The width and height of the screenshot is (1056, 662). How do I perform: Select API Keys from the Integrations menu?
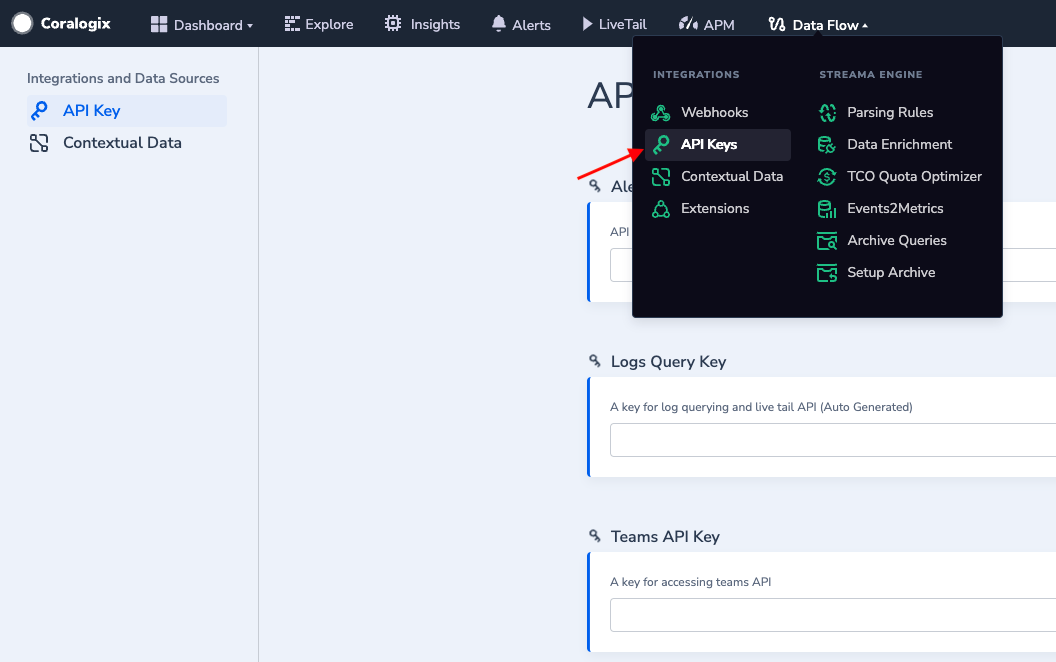click(709, 145)
